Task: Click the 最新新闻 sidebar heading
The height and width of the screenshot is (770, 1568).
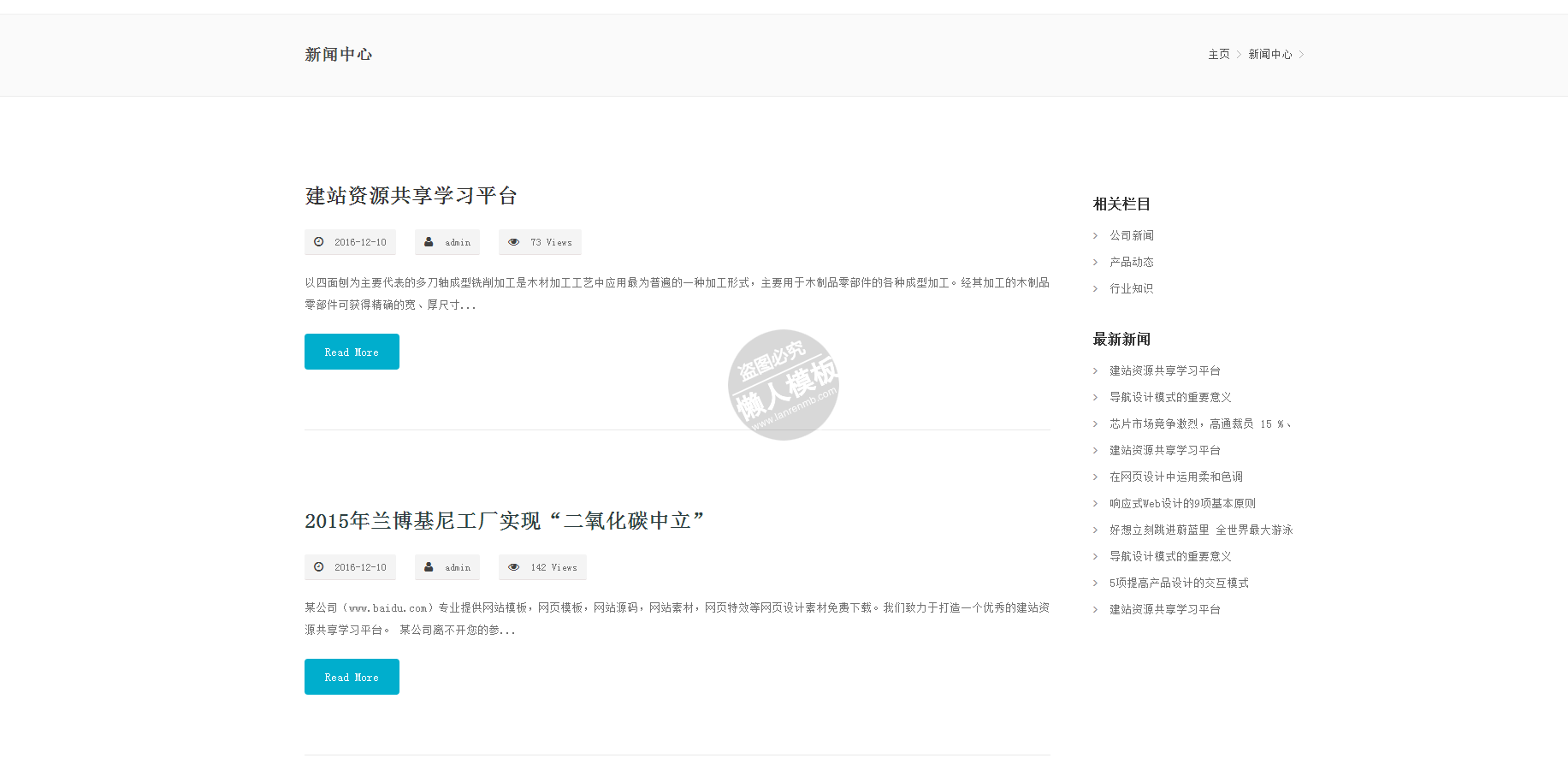Action: point(1121,339)
